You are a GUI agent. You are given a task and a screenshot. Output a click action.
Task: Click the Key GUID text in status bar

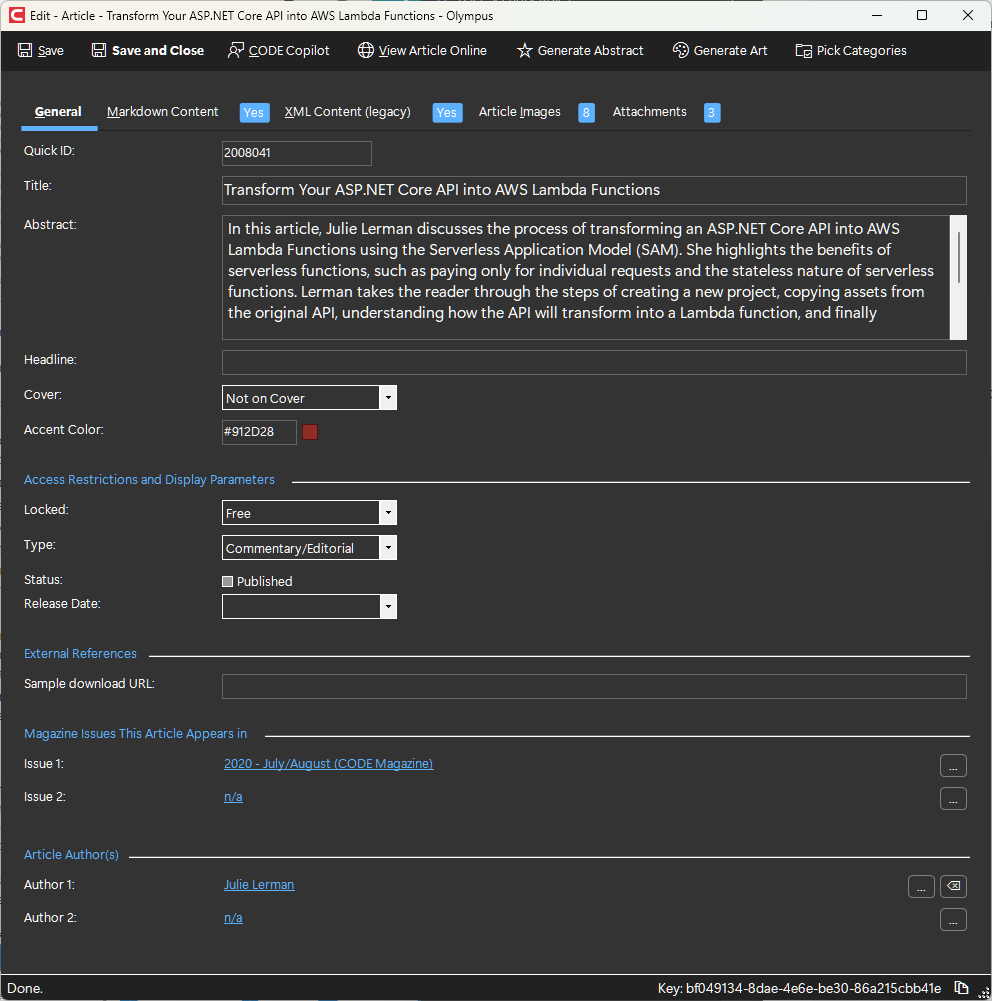pyautogui.click(x=799, y=988)
